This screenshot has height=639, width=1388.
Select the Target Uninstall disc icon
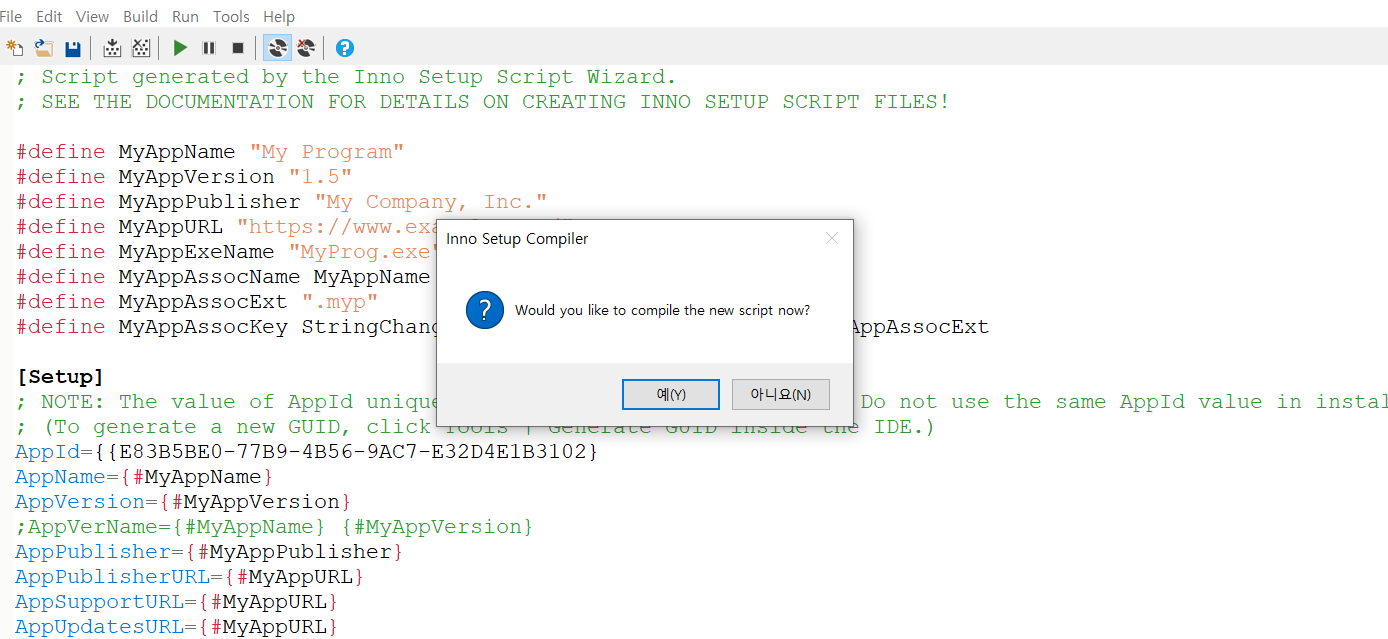pos(306,48)
